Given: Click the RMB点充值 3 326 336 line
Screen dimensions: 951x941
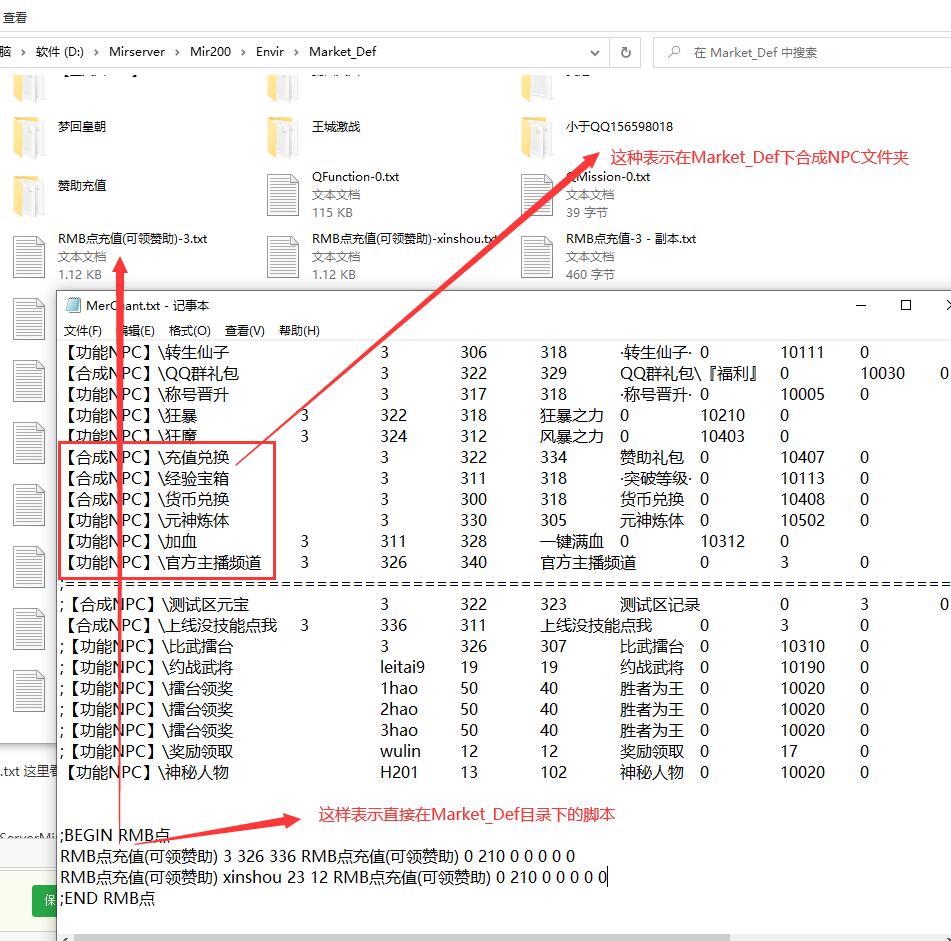Looking at the screenshot, I should 318,856.
